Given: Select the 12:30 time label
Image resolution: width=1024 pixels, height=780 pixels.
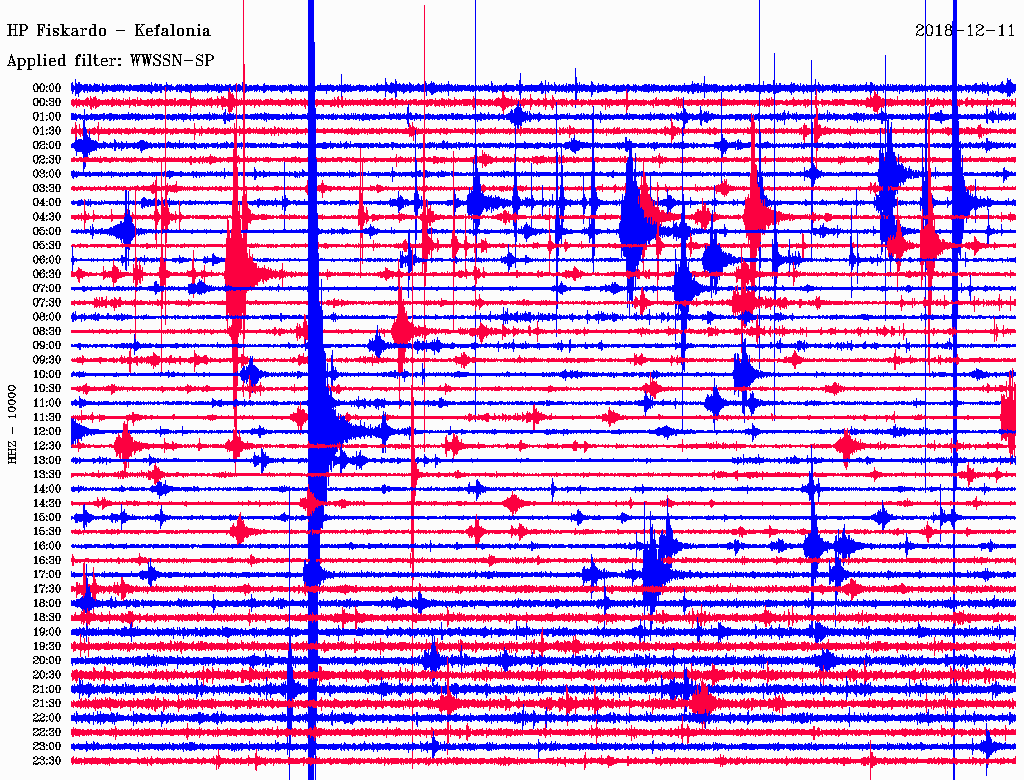Looking at the screenshot, I should point(47,446).
